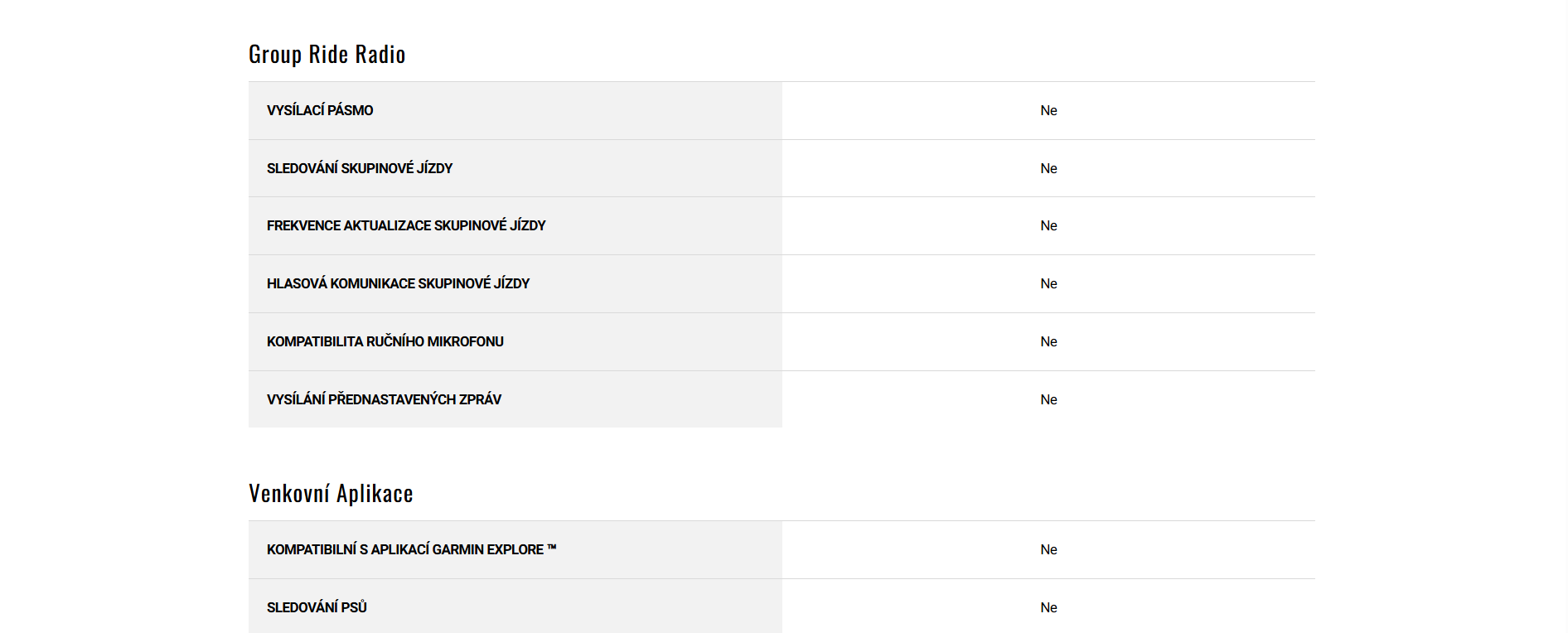The width and height of the screenshot is (1568, 633).
Task: Select Kompatibilita ručního mikrofonu label
Action: pos(385,341)
